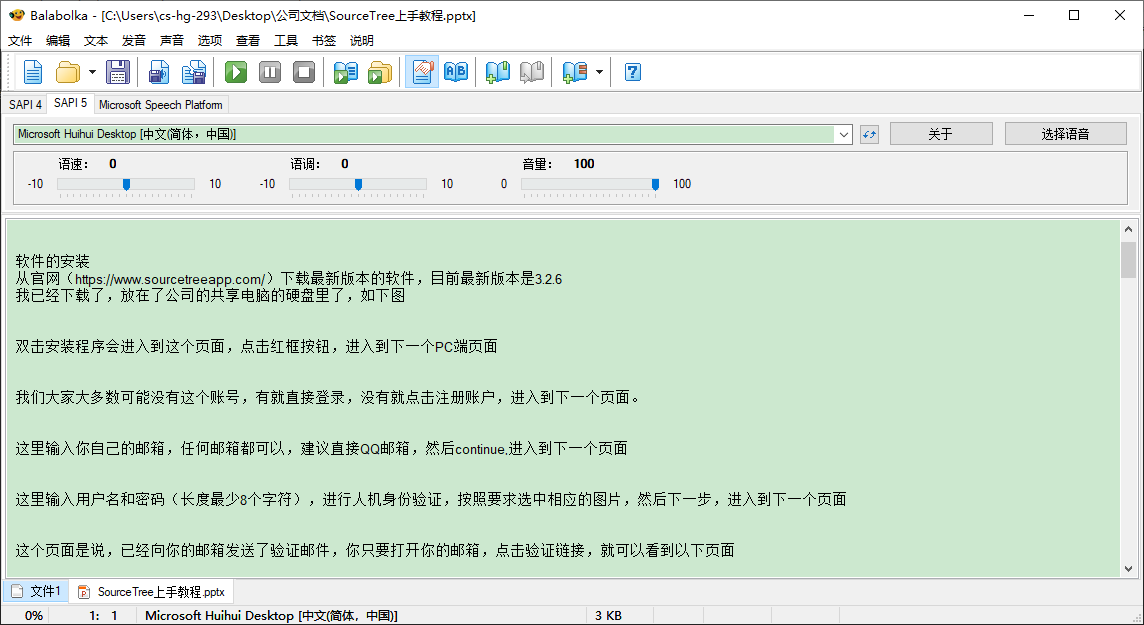The width and height of the screenshot is (1144, 625).
Task: Expand the named bookmarks dropdown arrow
Action: [x=599, y=72]
